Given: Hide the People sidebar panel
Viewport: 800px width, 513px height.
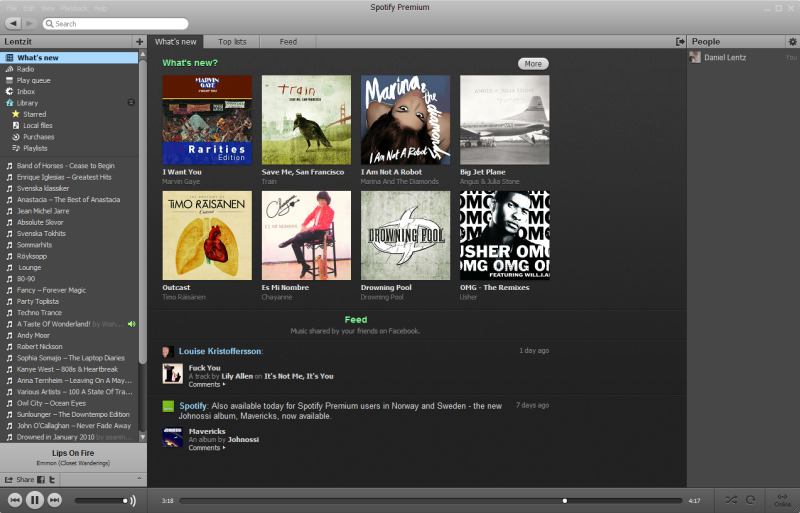Looking at the screenshot, I should pos(680,41).
